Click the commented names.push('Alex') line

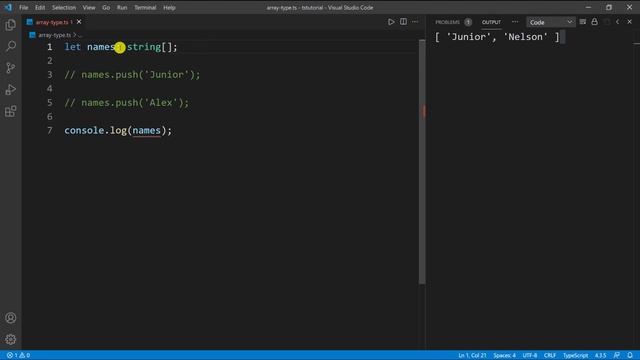tap(127, 103)
